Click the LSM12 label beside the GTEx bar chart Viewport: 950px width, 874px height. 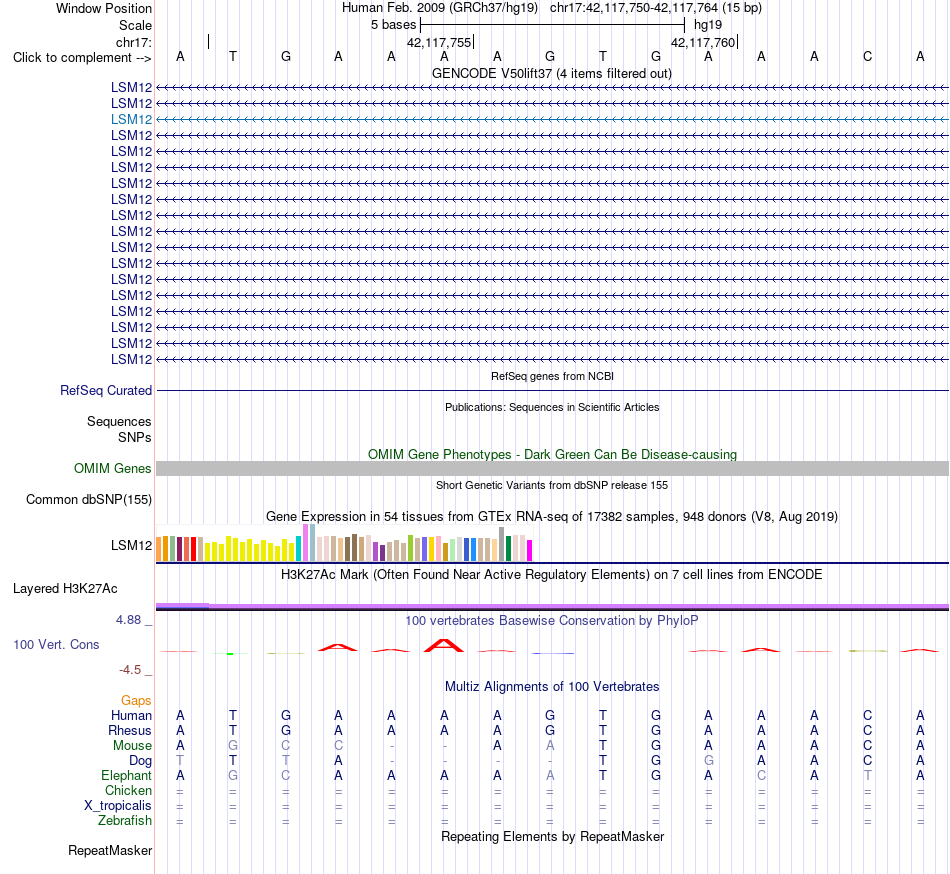tap(131, 545)
